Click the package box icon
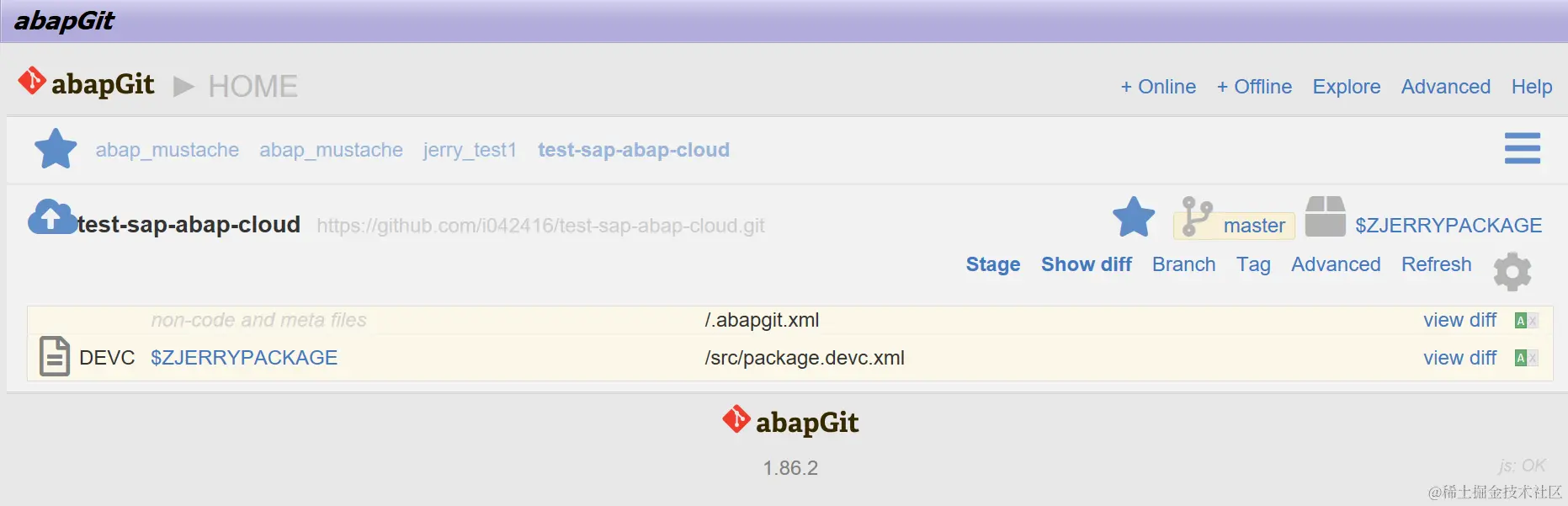This screenshot has height=506, width=1568. tap(1325, 216)
